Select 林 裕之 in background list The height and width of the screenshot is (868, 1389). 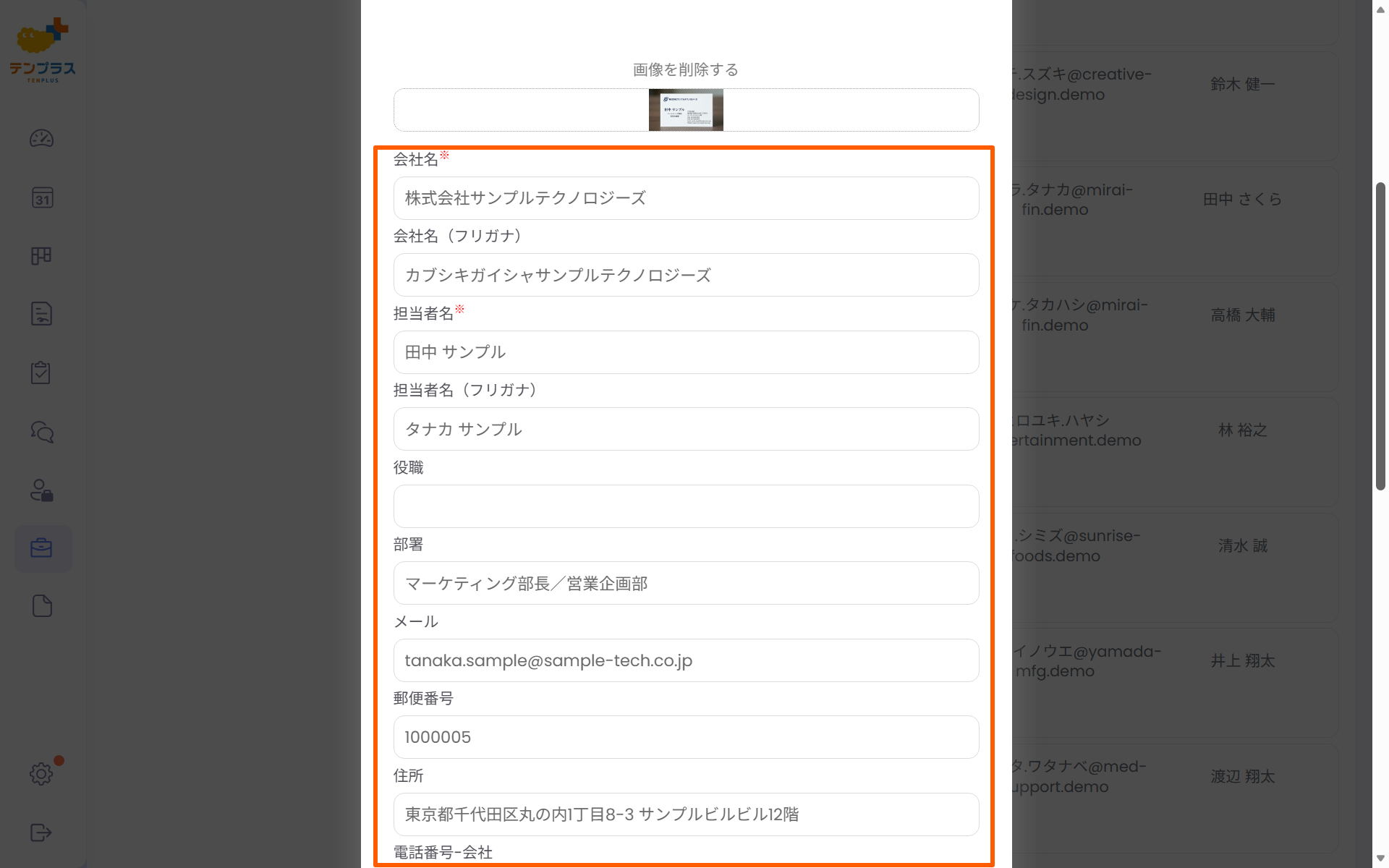click(1242, 430)
